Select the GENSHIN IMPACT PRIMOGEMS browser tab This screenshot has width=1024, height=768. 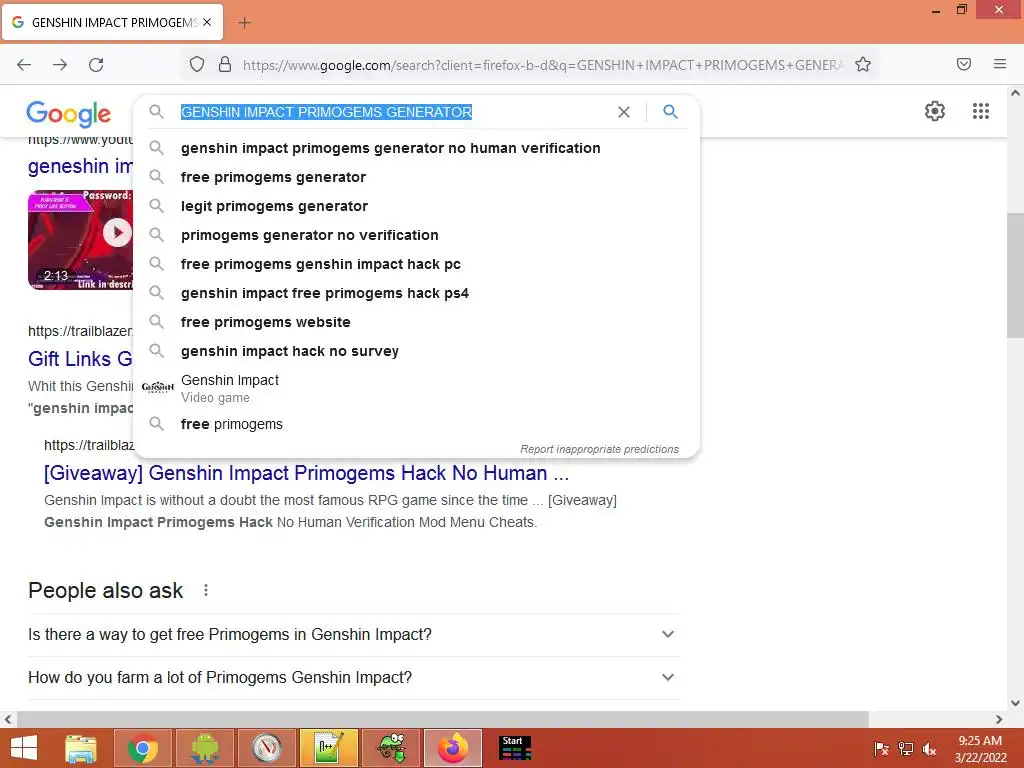point(112,22)
